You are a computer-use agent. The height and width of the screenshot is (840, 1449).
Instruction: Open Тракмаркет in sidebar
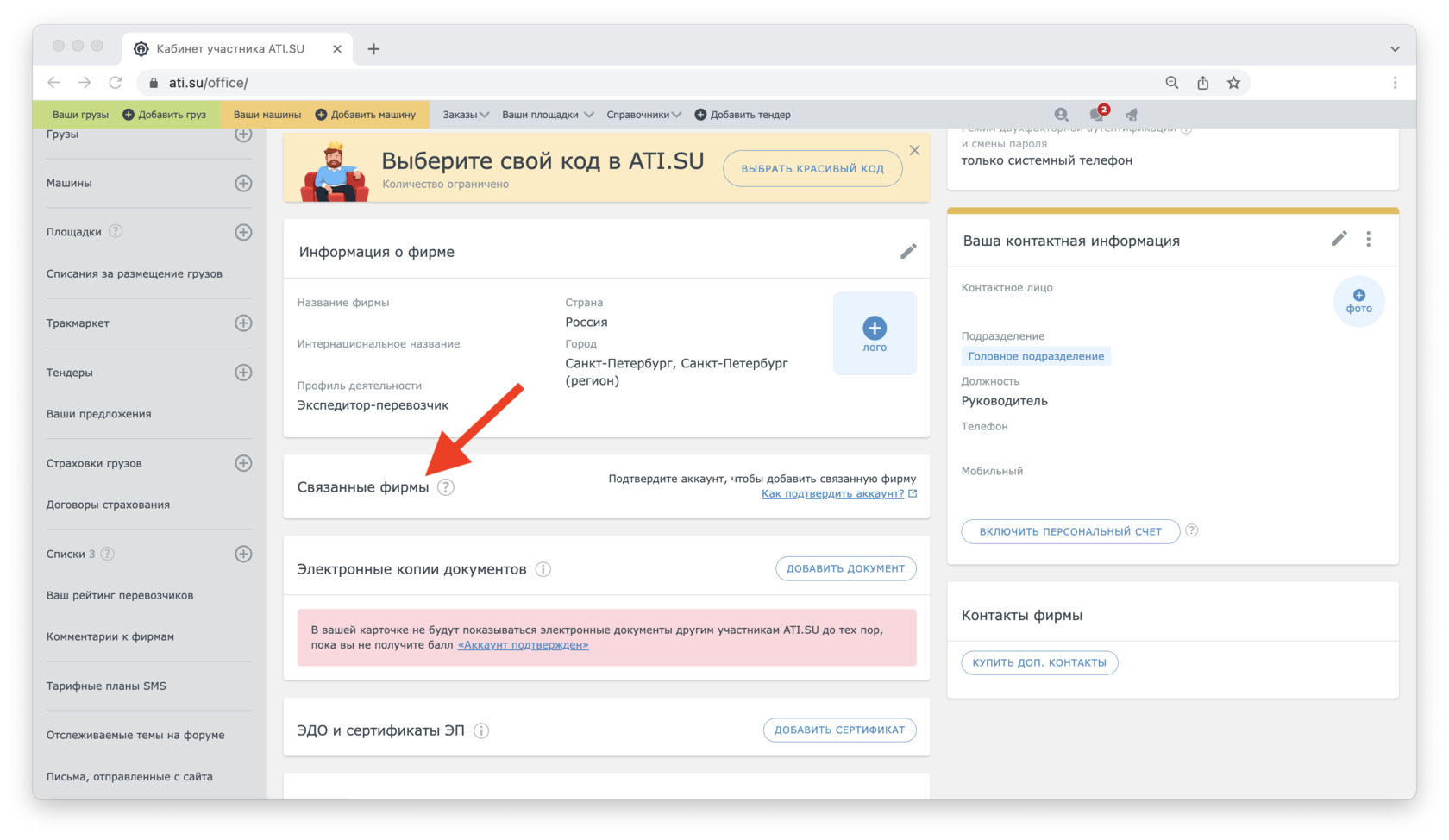pos(78,323)
